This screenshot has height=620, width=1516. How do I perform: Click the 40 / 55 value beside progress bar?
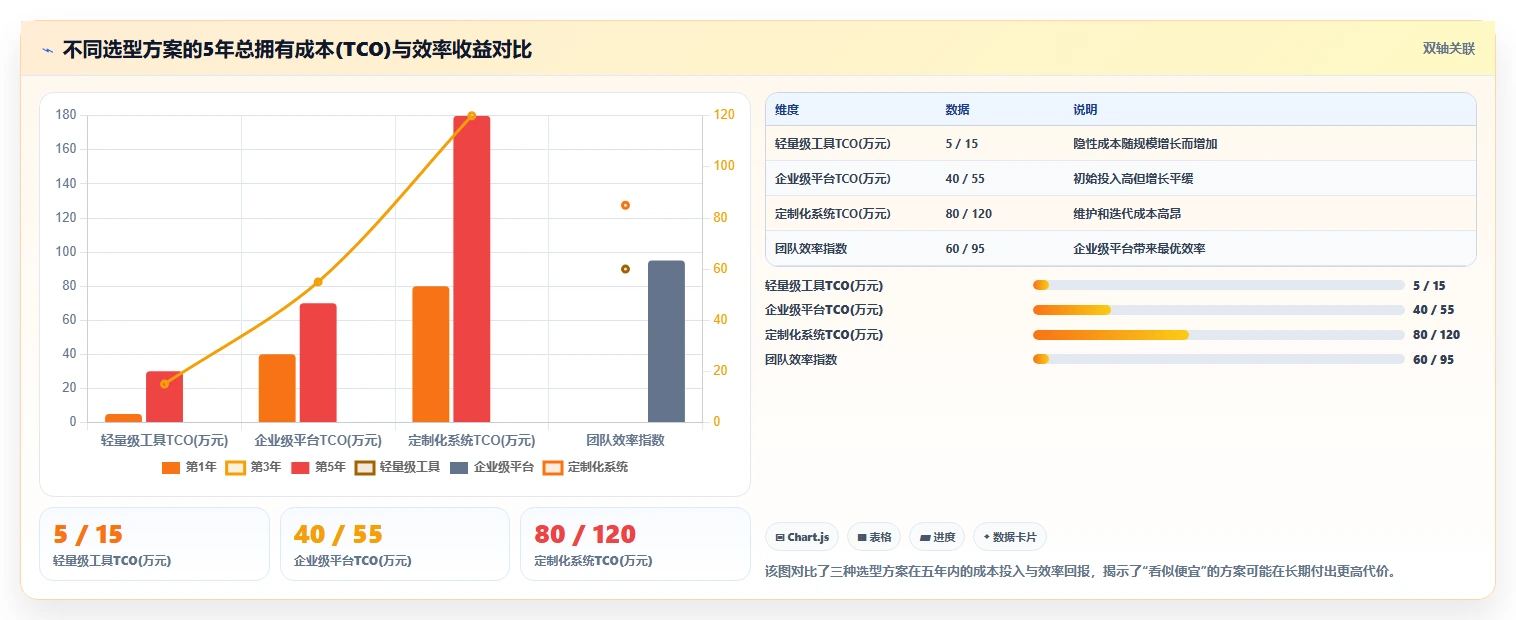pos(1433,310)
